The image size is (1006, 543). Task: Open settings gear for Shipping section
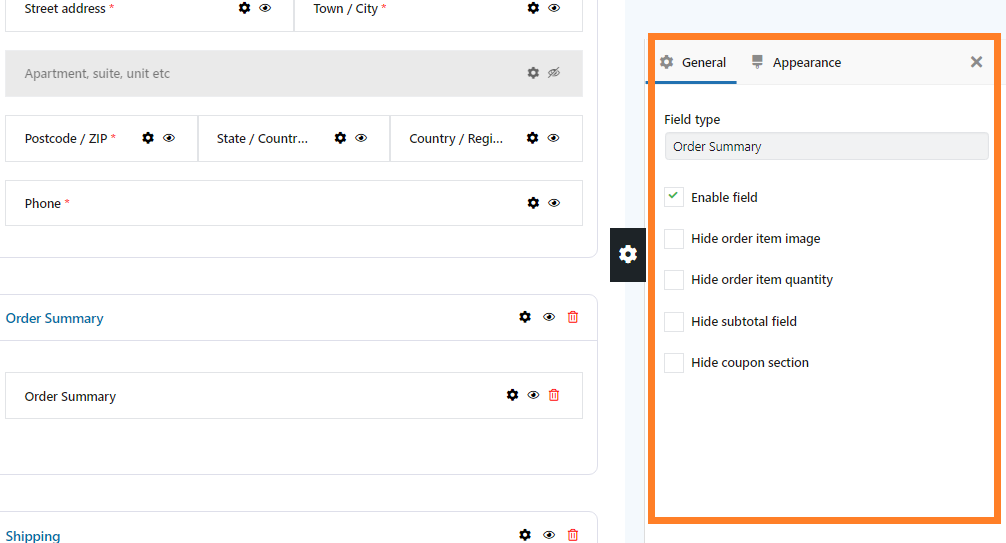[525, 535]
